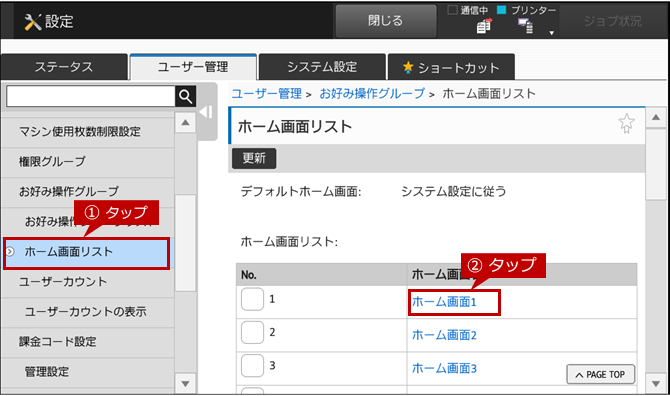Click the settings wrench icon in header
Image resolution: width=670 pixels, height=396 pixels.
tap(32, 21)
